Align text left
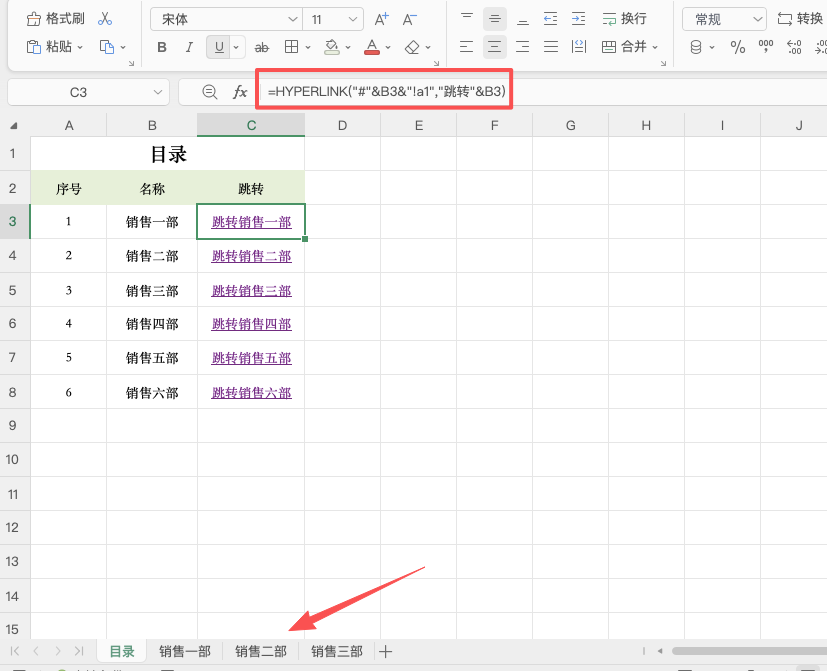827x671 pixels. tap(466, 47)
